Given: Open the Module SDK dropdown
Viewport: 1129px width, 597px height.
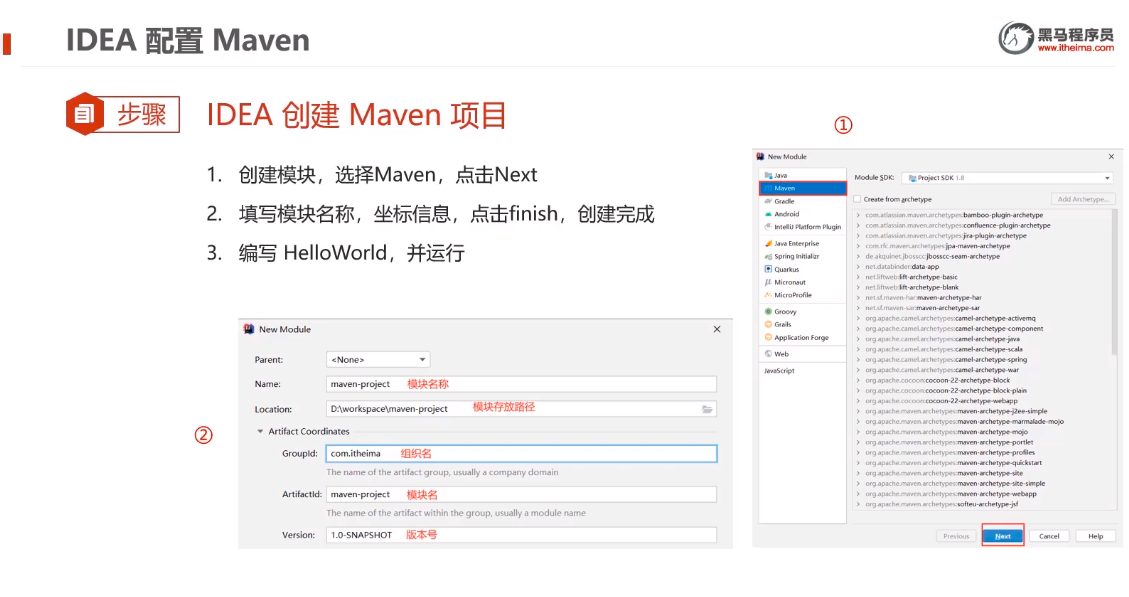Looking at the screenshot, I should pyautogui.click(x=1009, y=178).
